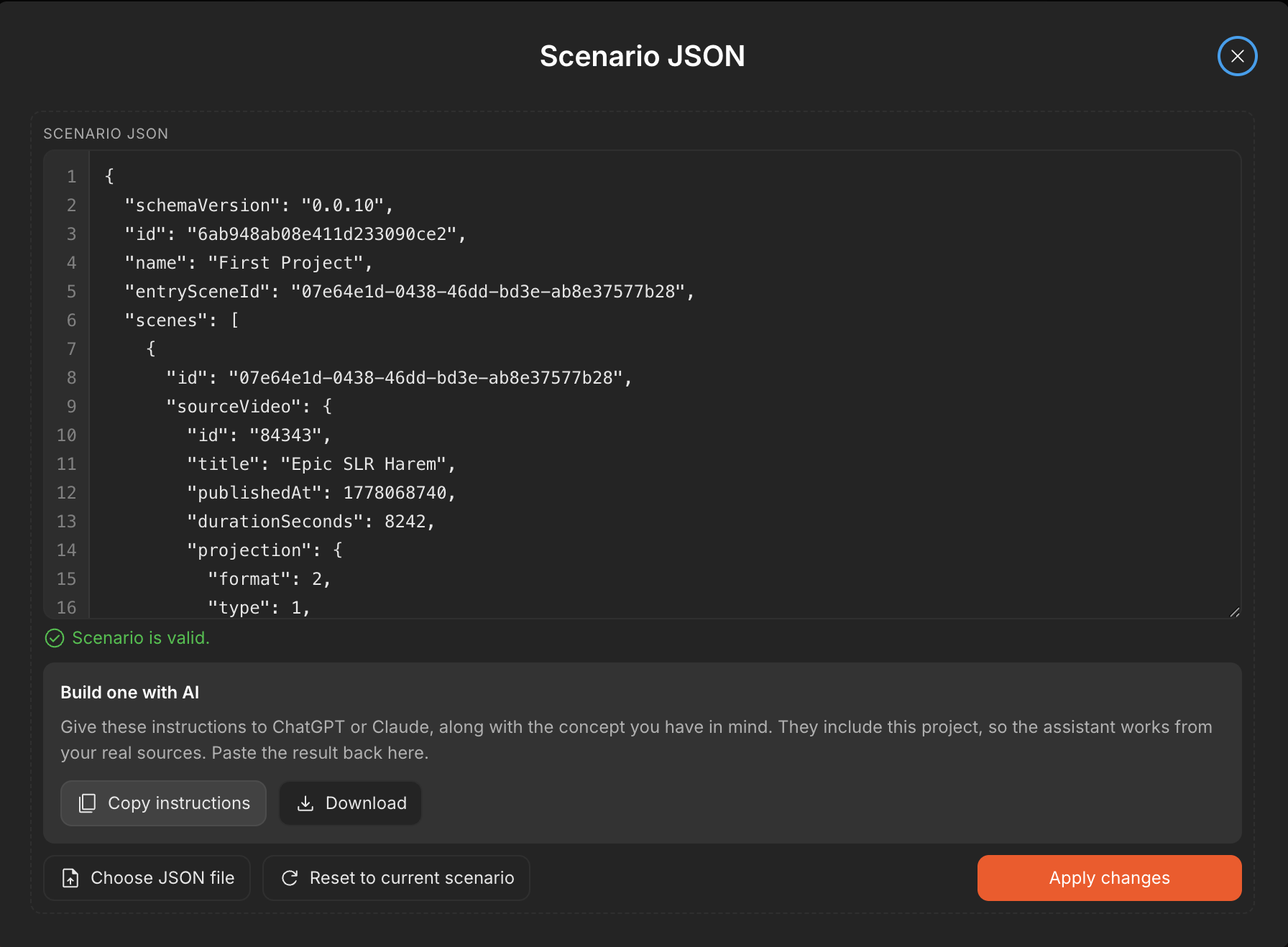Click the durationSeconds value 8242
The height and width of the screenshot is (947, 1288).
pos(405,522)
